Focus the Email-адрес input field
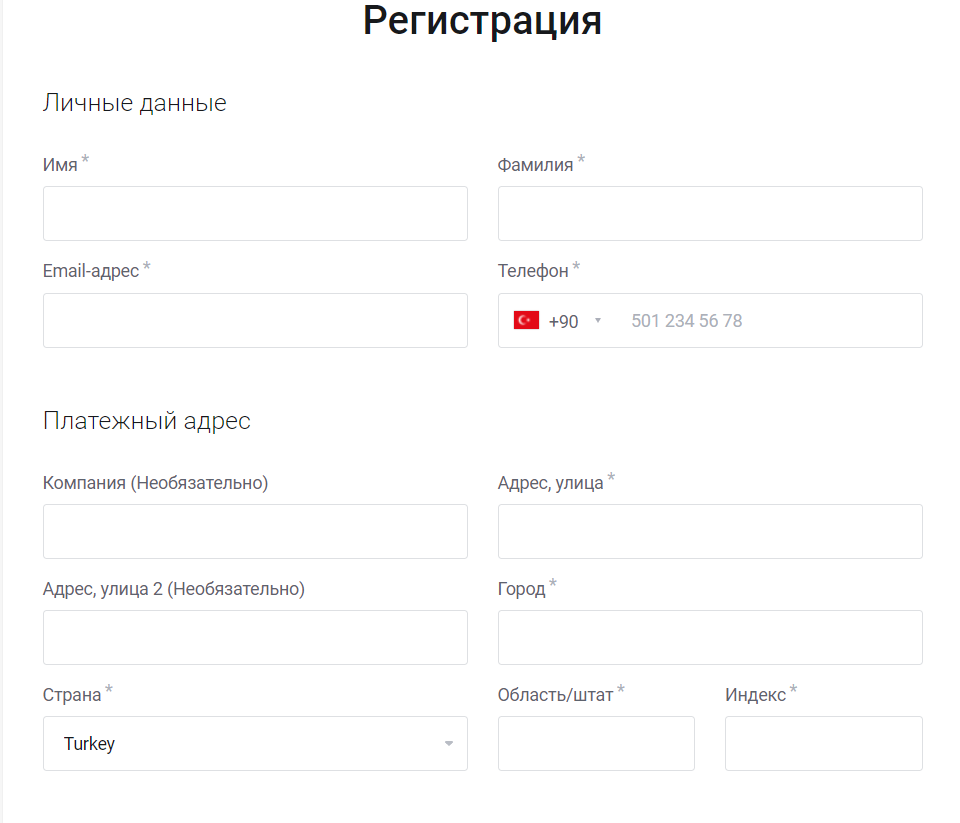 255,320
